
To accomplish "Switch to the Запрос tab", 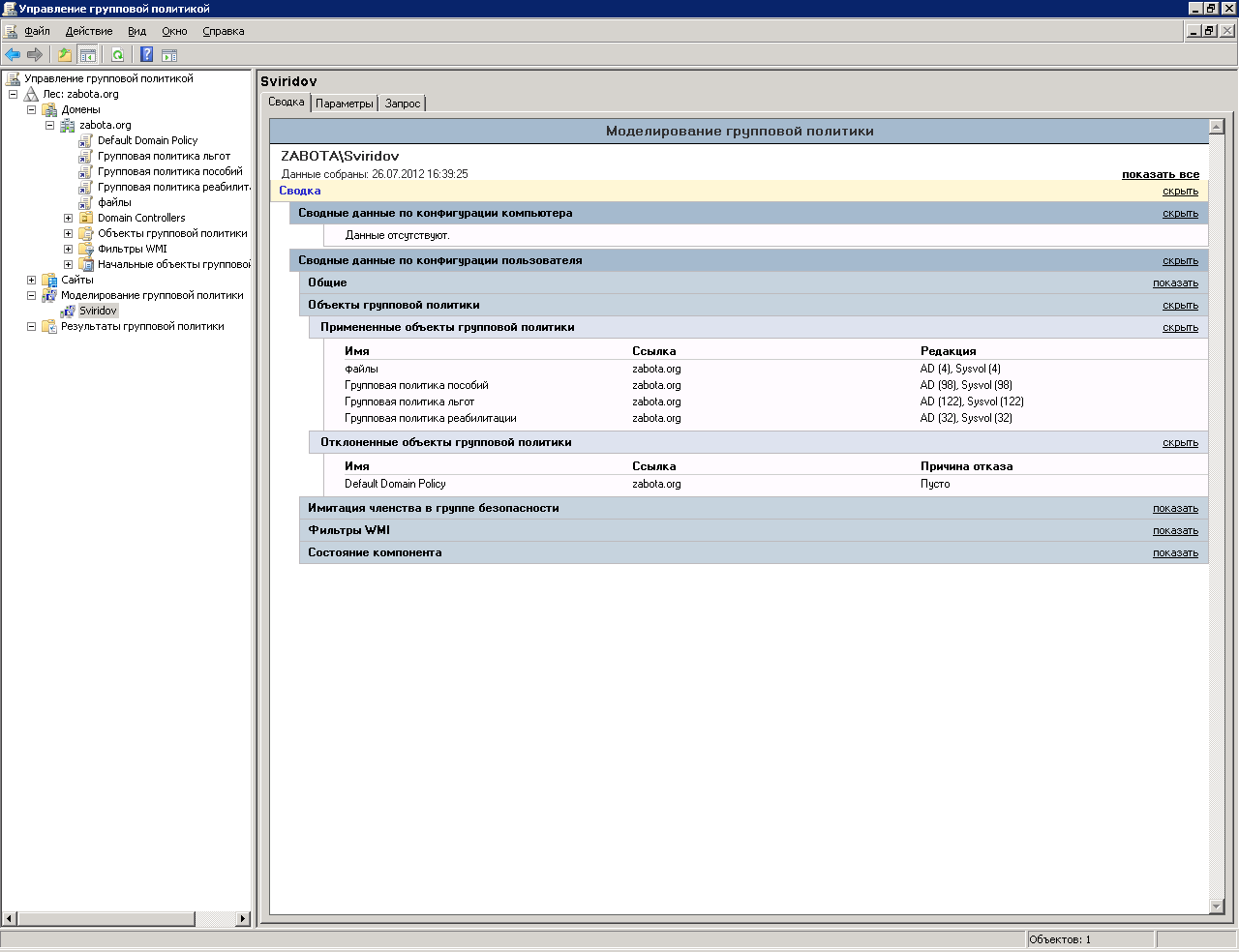I will point(403,104).
